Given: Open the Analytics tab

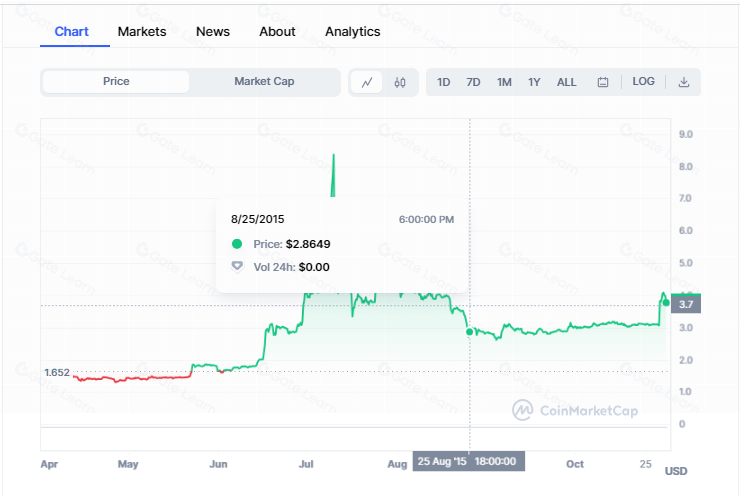Looking at the screenshot, I should tap(353, 32).
